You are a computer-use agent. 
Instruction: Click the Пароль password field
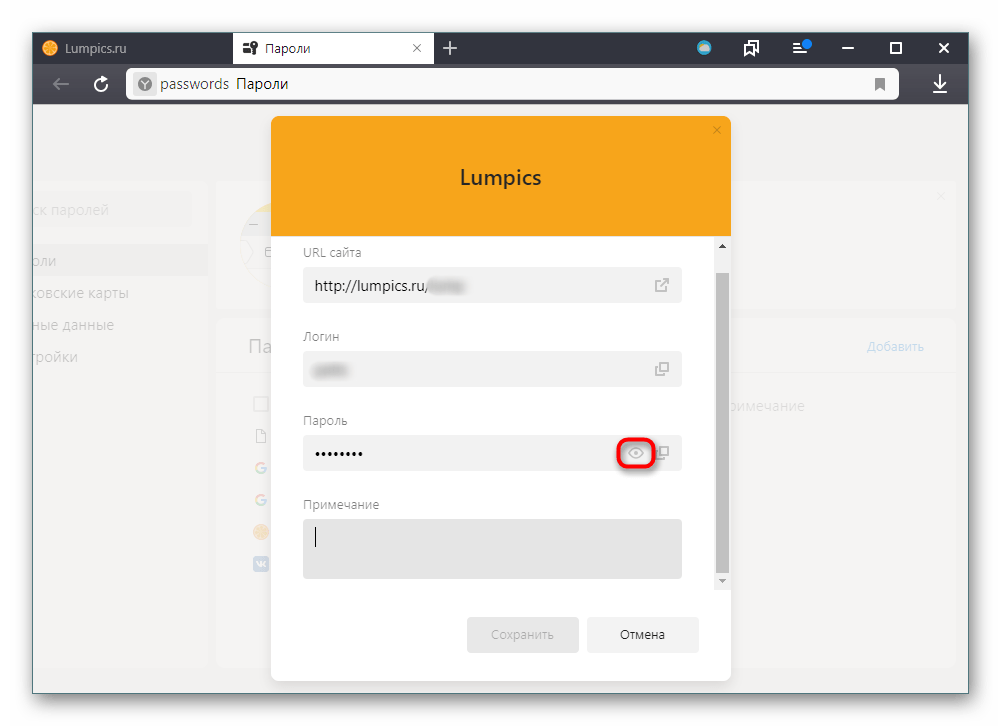[460, 454]
